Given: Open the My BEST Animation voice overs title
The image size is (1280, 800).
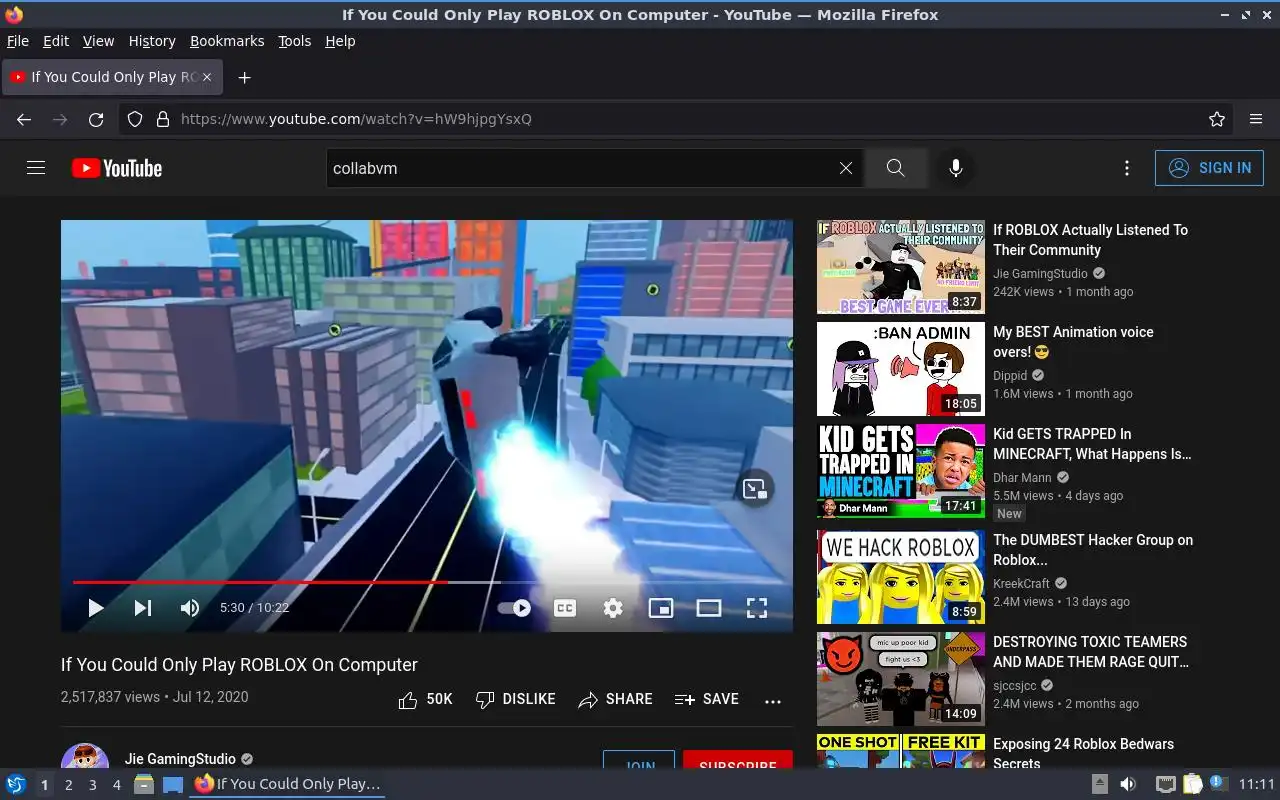Looking at the screenshot, I should pos(1073,342).
